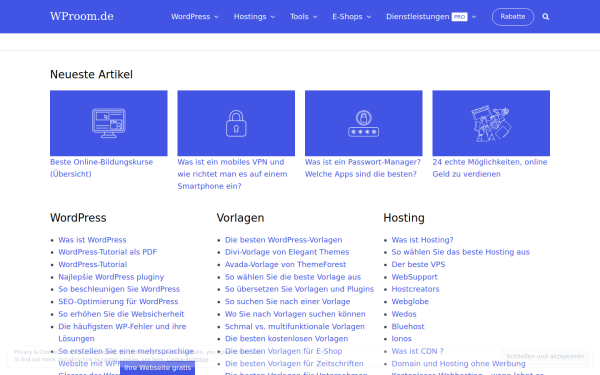
Task: Open the earn money online thumbnail
Action: coord(491,123)
